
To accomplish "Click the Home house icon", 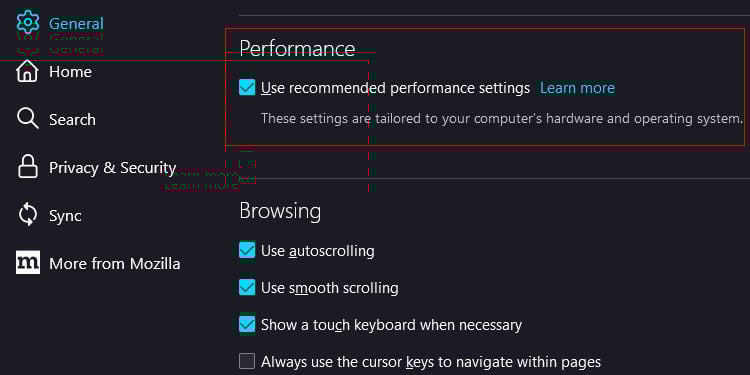I will pos(27,71).
